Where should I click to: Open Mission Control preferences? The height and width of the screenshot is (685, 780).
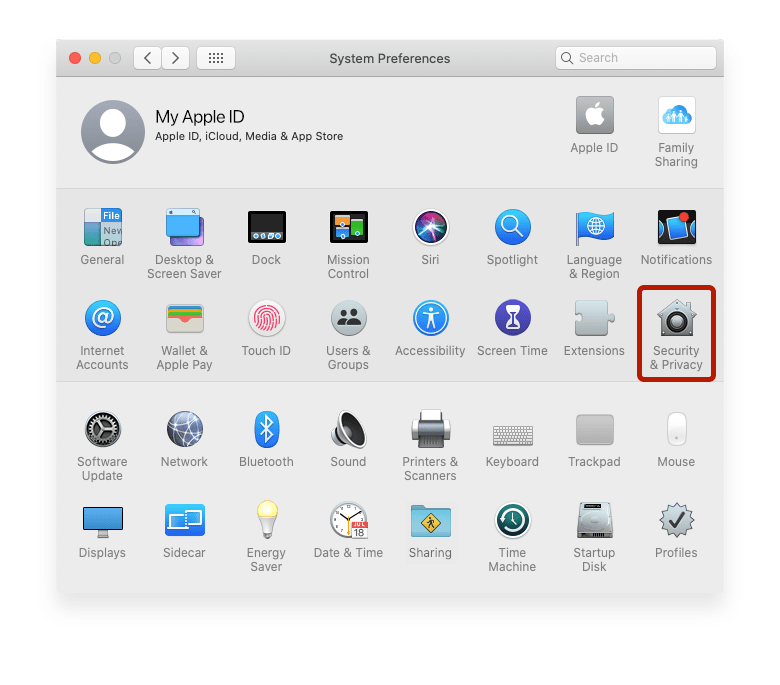349,227
